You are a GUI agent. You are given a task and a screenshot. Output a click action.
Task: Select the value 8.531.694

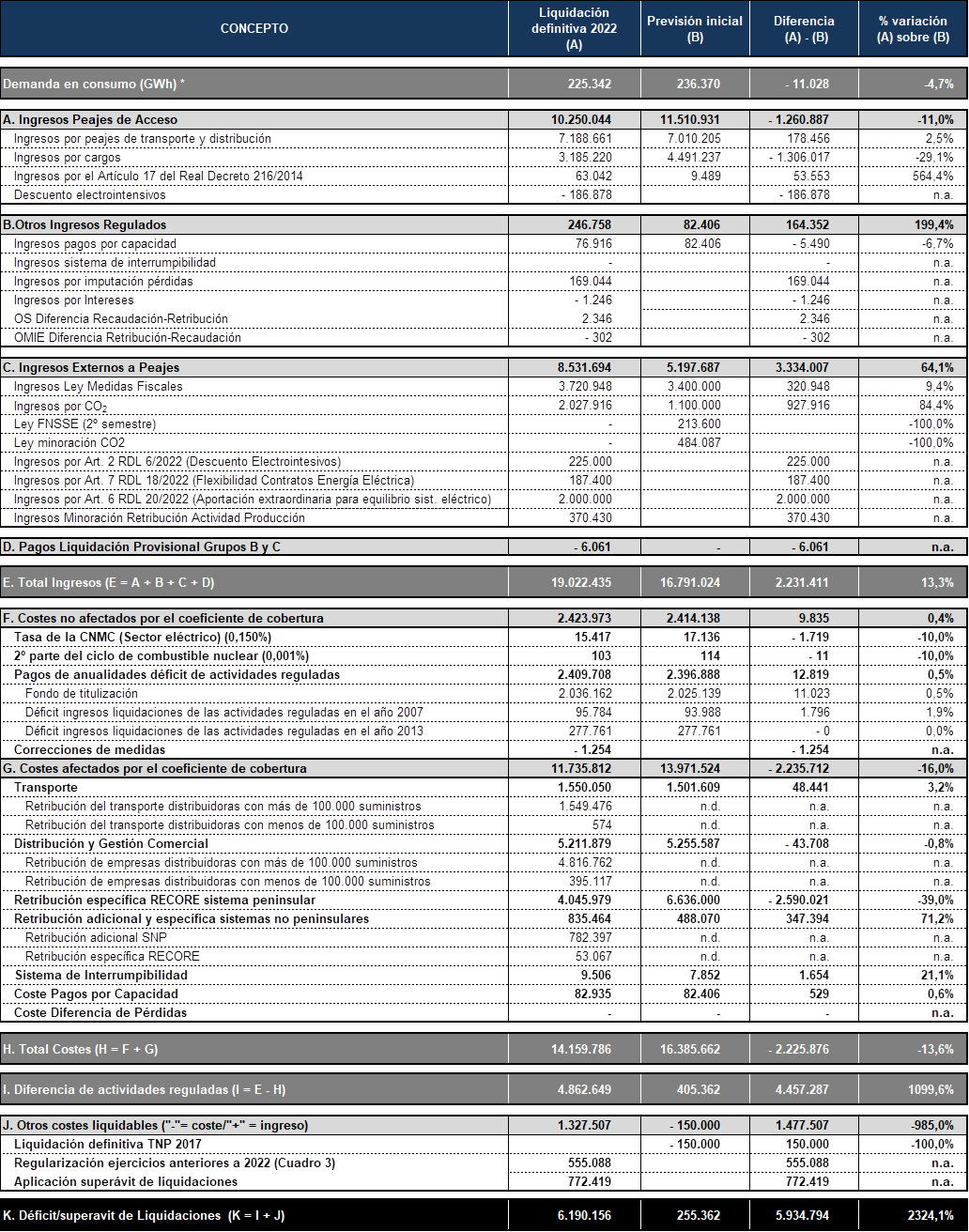582,368
